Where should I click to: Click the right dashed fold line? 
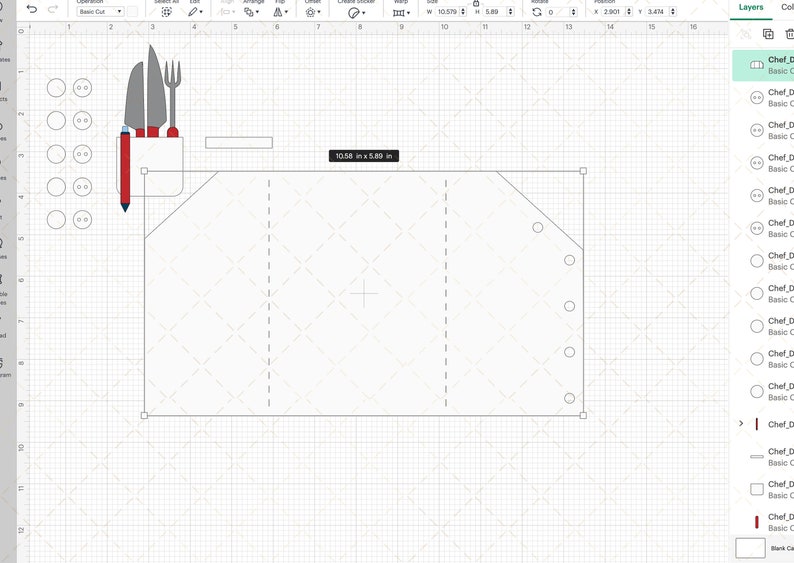[x=446, y=293]
